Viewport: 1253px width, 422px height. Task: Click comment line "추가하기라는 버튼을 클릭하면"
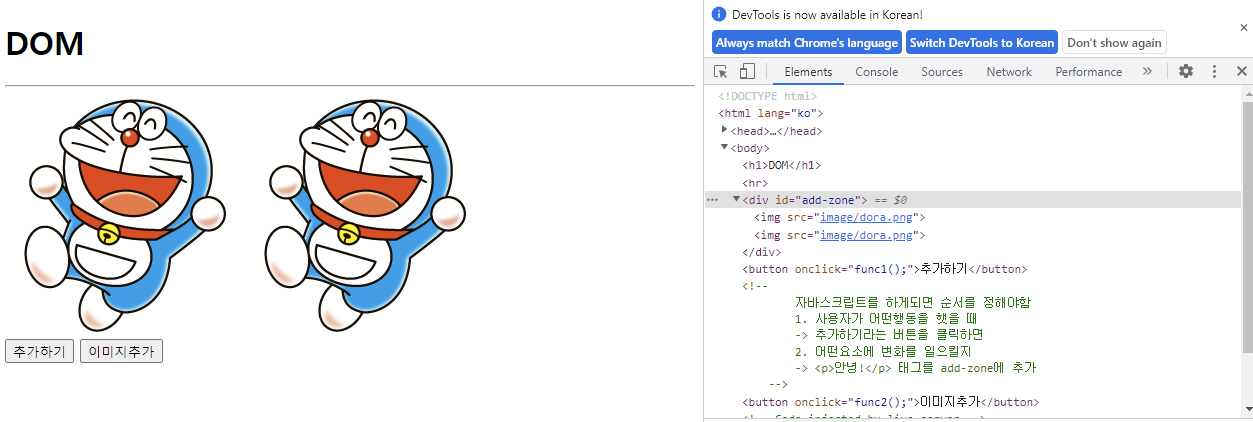pyautogui.click(x=898, y=335)
